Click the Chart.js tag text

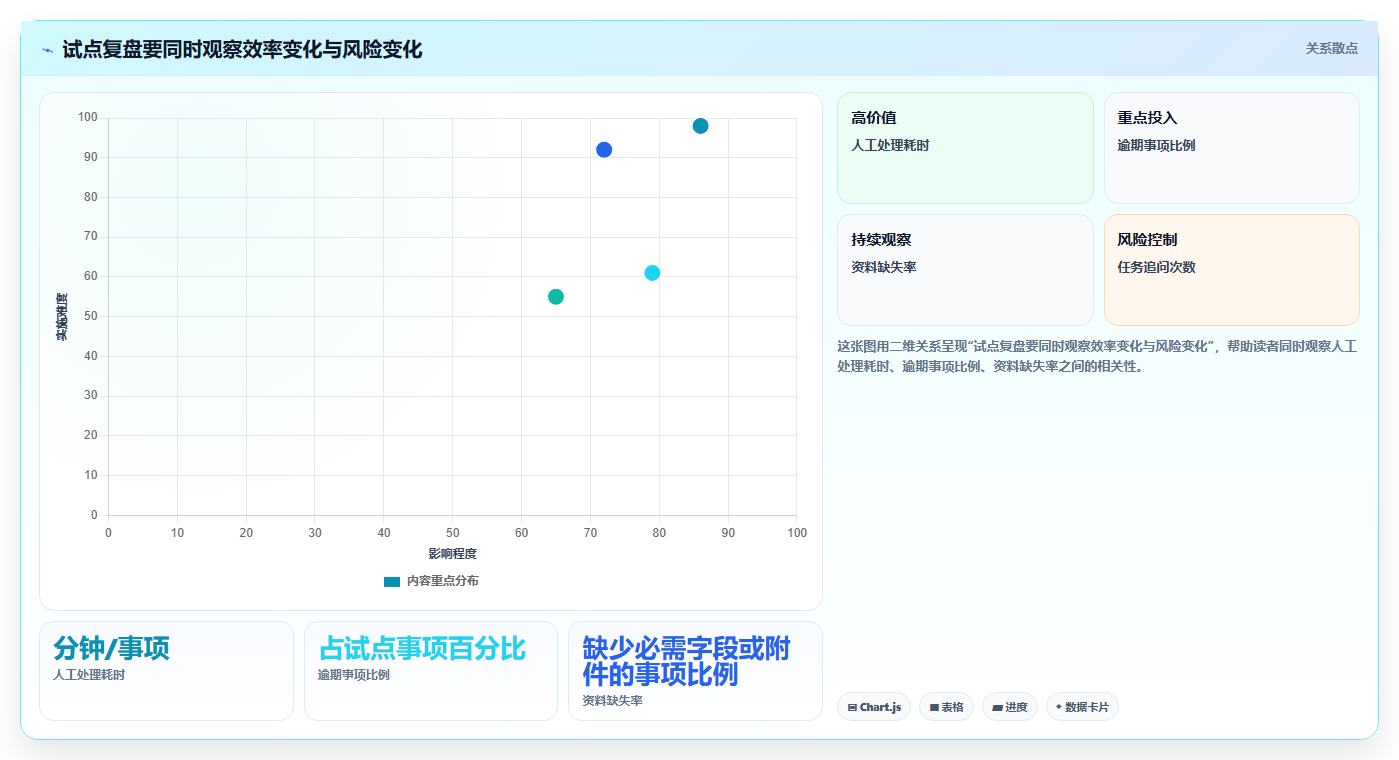coord(880,707)
